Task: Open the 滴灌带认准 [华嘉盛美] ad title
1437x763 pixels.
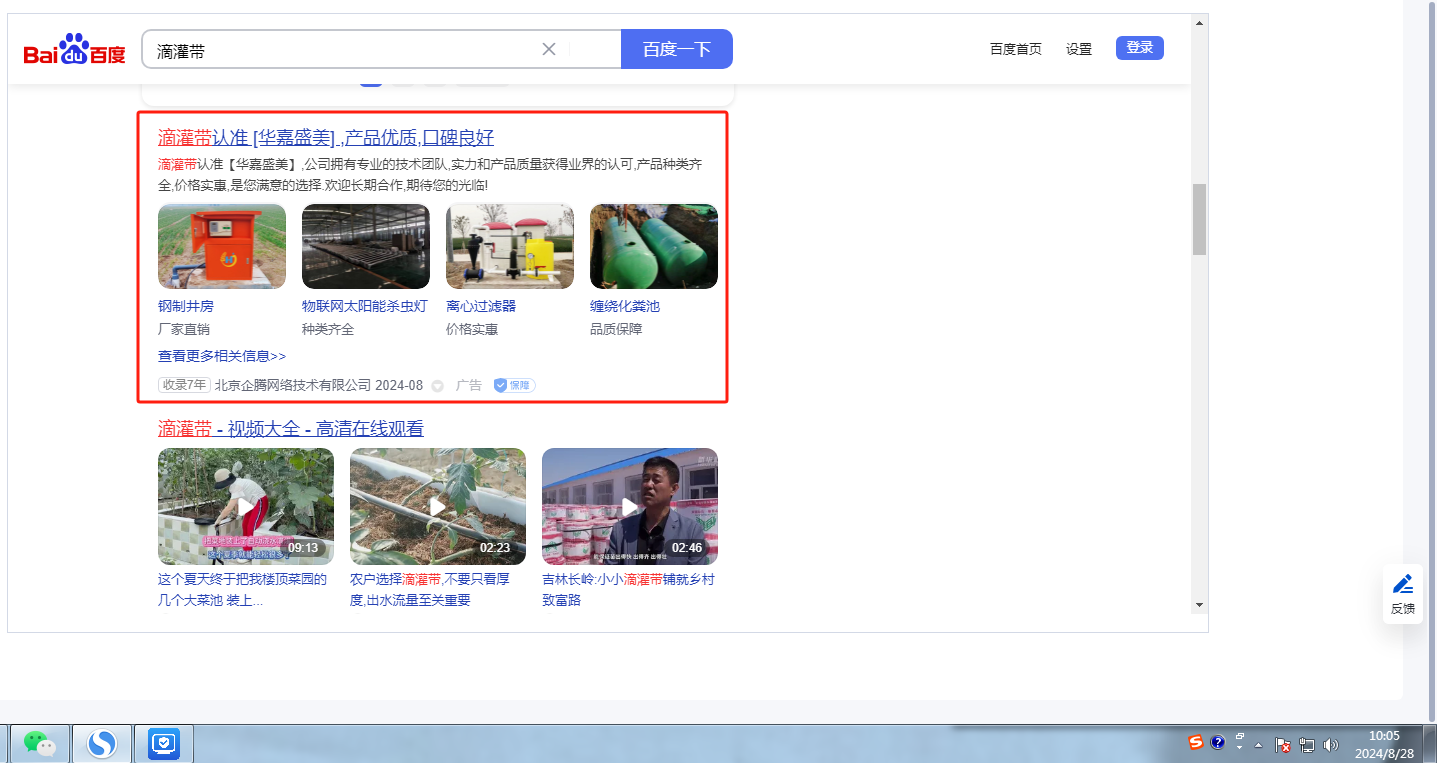Action: [326, 138]
